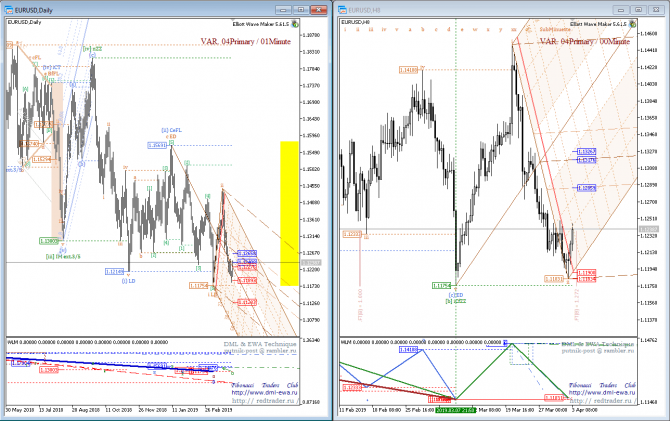Select wave label 'iii' in H8 label row
The width and height of the screenshot is (670, 421).
click(371, 29)
